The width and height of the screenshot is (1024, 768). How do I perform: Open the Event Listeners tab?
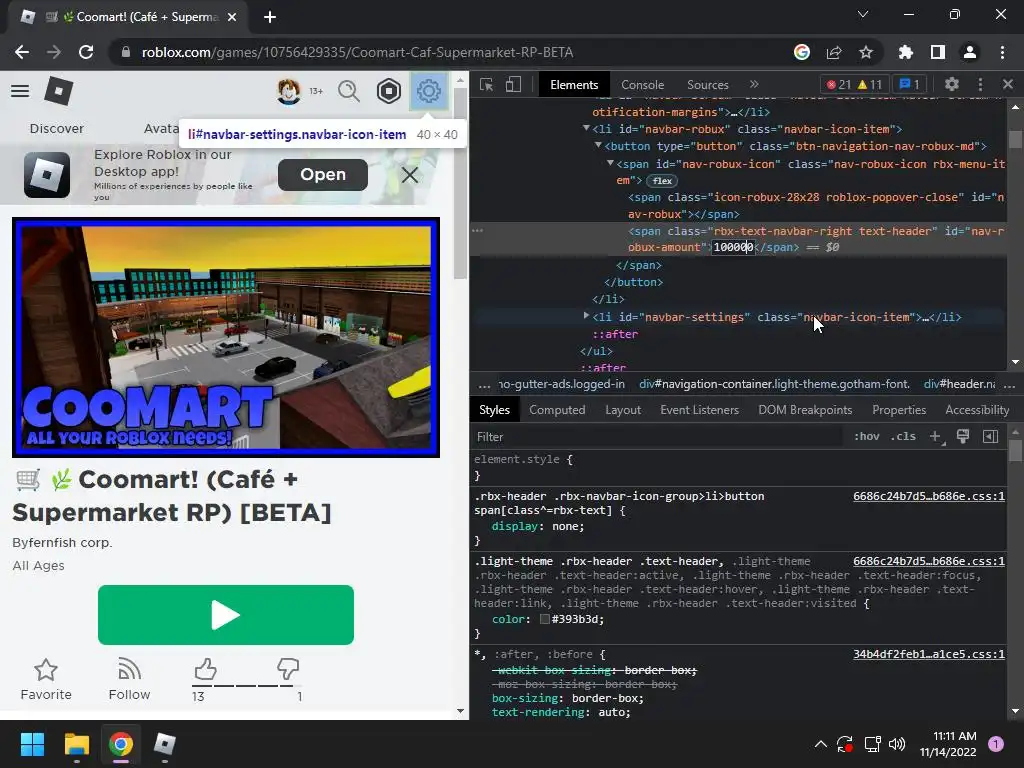[x=699, y=410]
